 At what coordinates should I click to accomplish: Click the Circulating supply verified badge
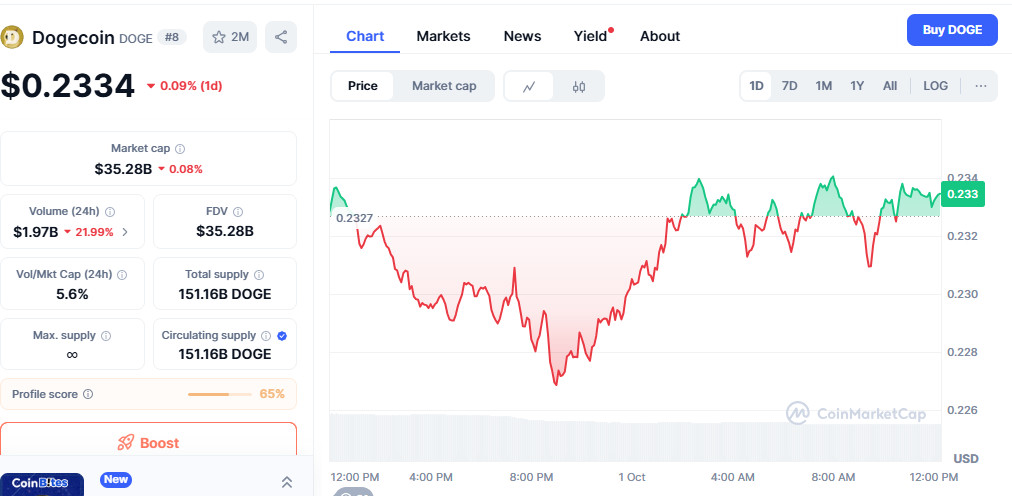[x=281, y=336]
